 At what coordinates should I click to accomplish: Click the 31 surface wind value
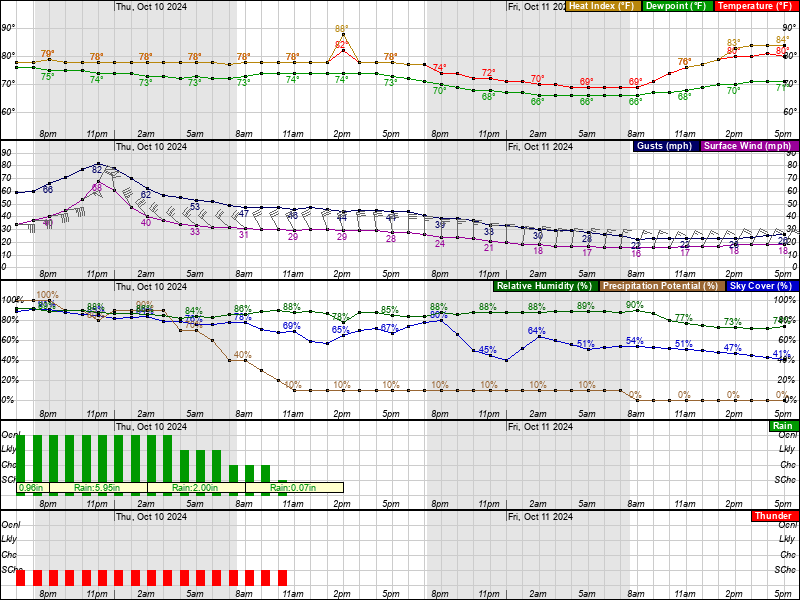244,235
